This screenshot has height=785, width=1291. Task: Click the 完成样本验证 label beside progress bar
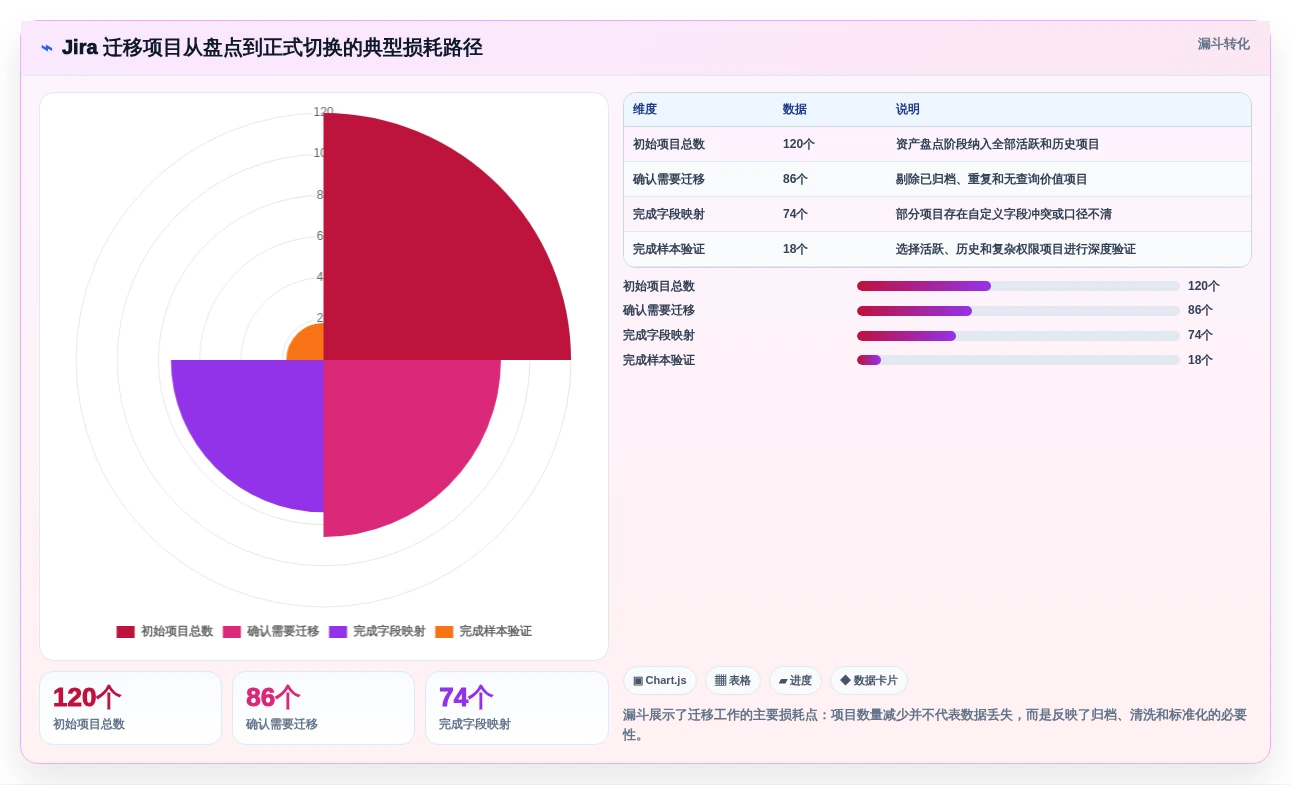pyautogui.click(x=659, y=360)
